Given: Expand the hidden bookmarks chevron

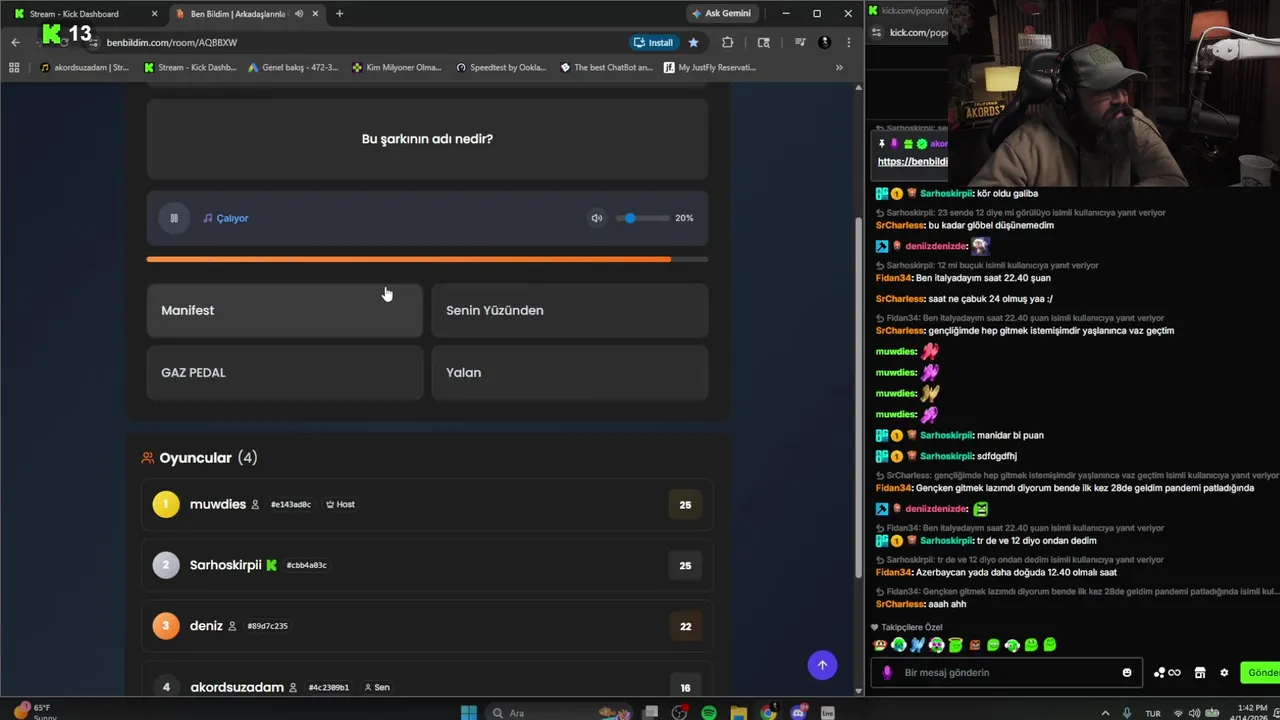Looking at the screenshot, I should tap(839, 68).
